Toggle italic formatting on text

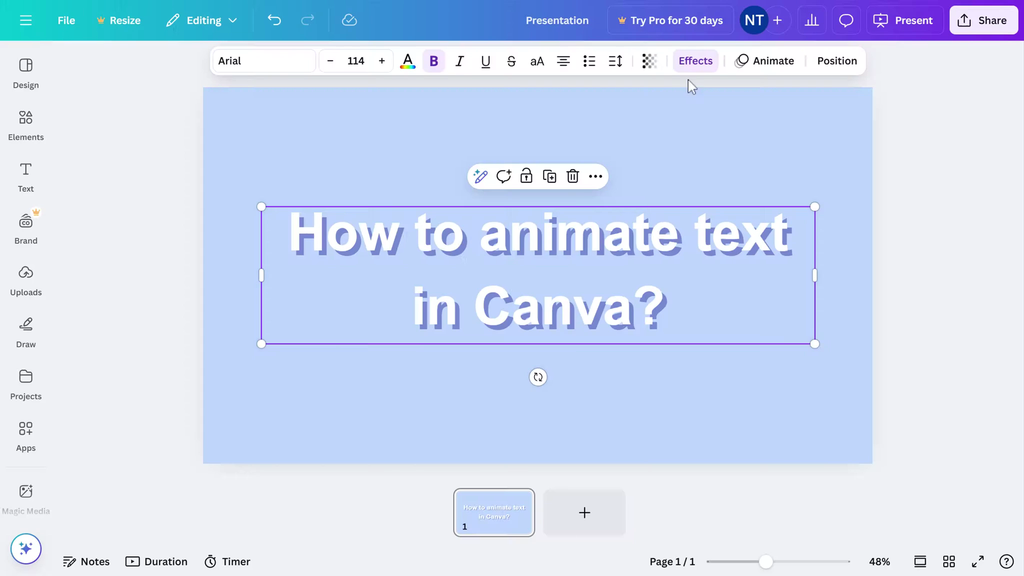[460, 61]
